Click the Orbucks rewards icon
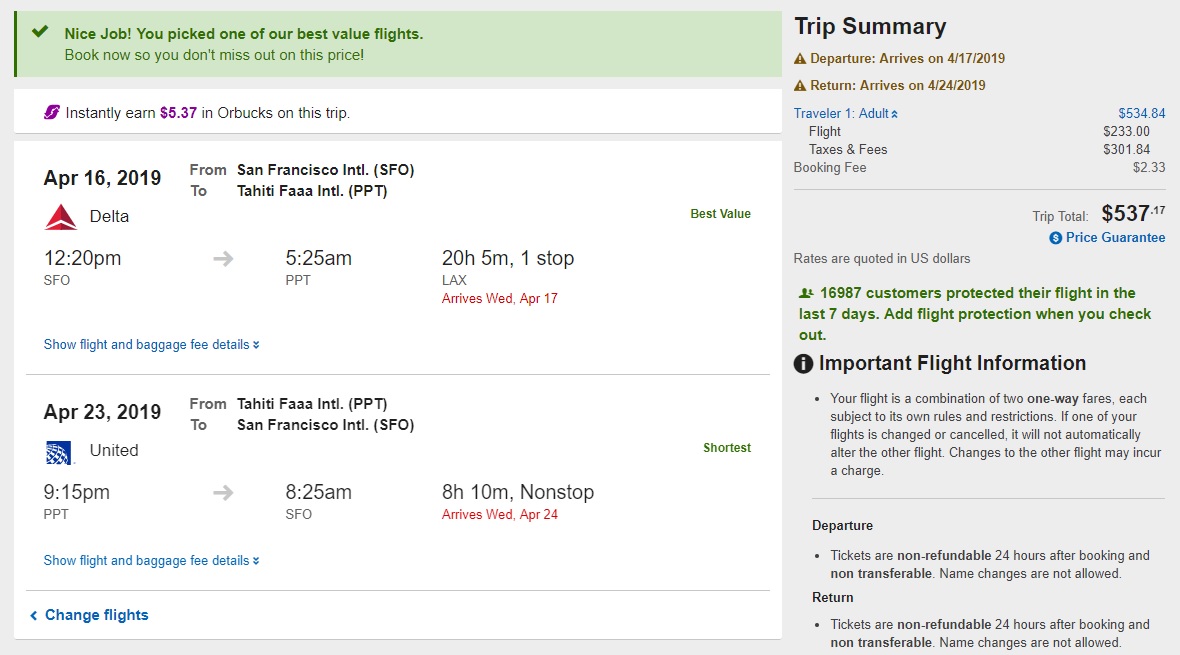1180x655 pixels. coord(52,112)
